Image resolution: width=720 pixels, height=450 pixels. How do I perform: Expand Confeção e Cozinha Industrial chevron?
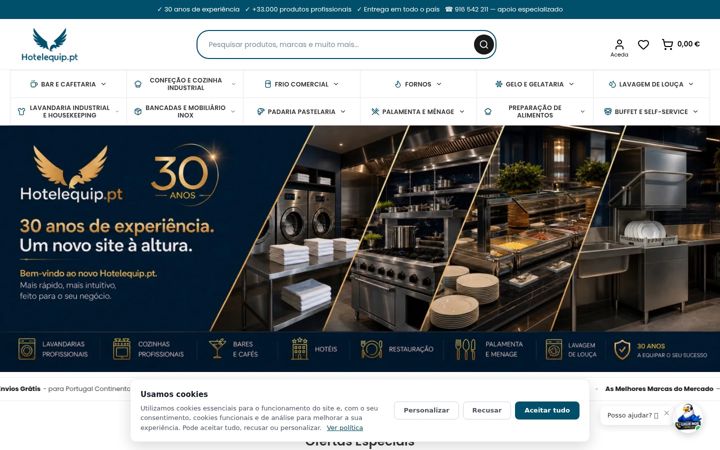pos(233,84)
